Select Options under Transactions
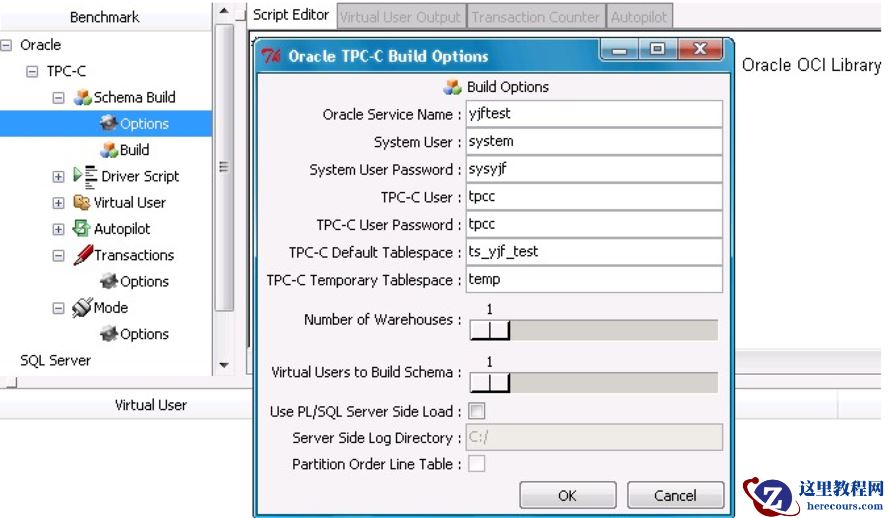Viewport: 889px width, 518px height. [x=144, y=281]
